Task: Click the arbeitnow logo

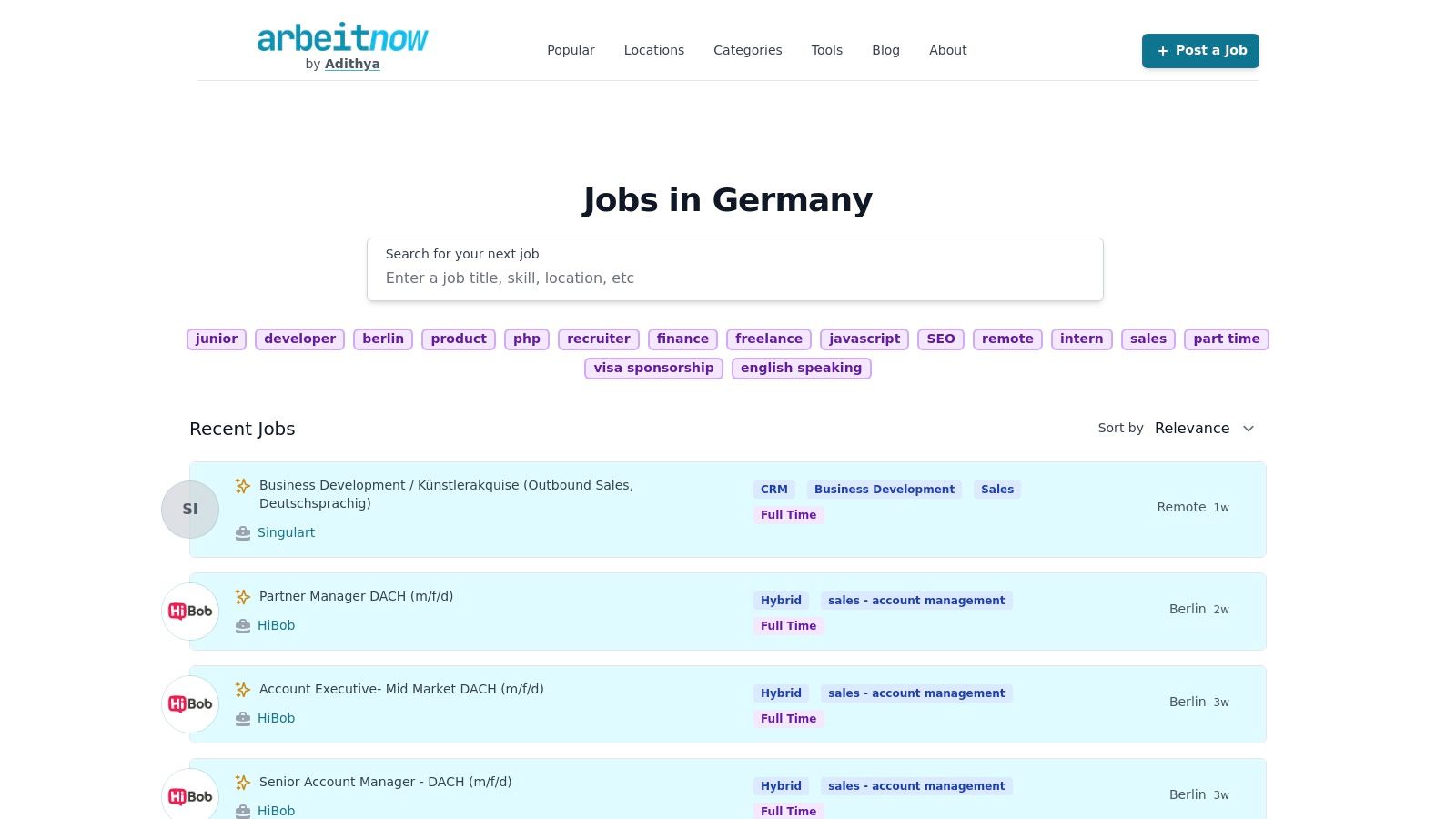Action: pyautogui.click(x=342, y=40)
